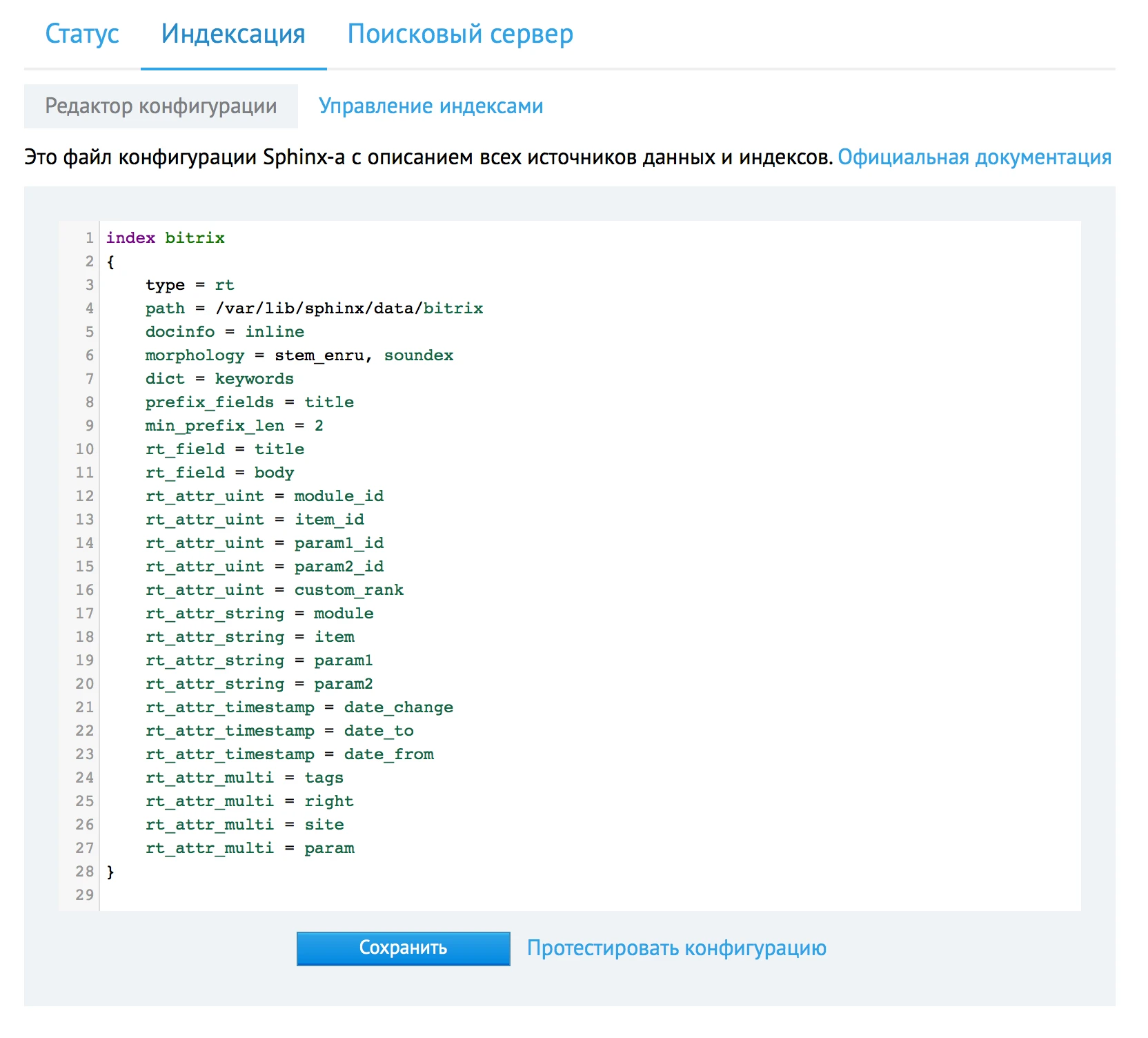The height and width of the screenshot is (1038, 1148).
Task: Place cursor on 'index bitrix' line
Action: [x=166, y=238]
